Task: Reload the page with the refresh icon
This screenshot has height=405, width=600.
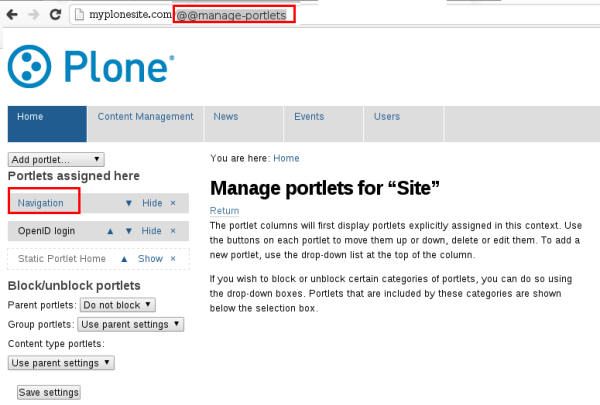Action: click(x=55, y=15)
